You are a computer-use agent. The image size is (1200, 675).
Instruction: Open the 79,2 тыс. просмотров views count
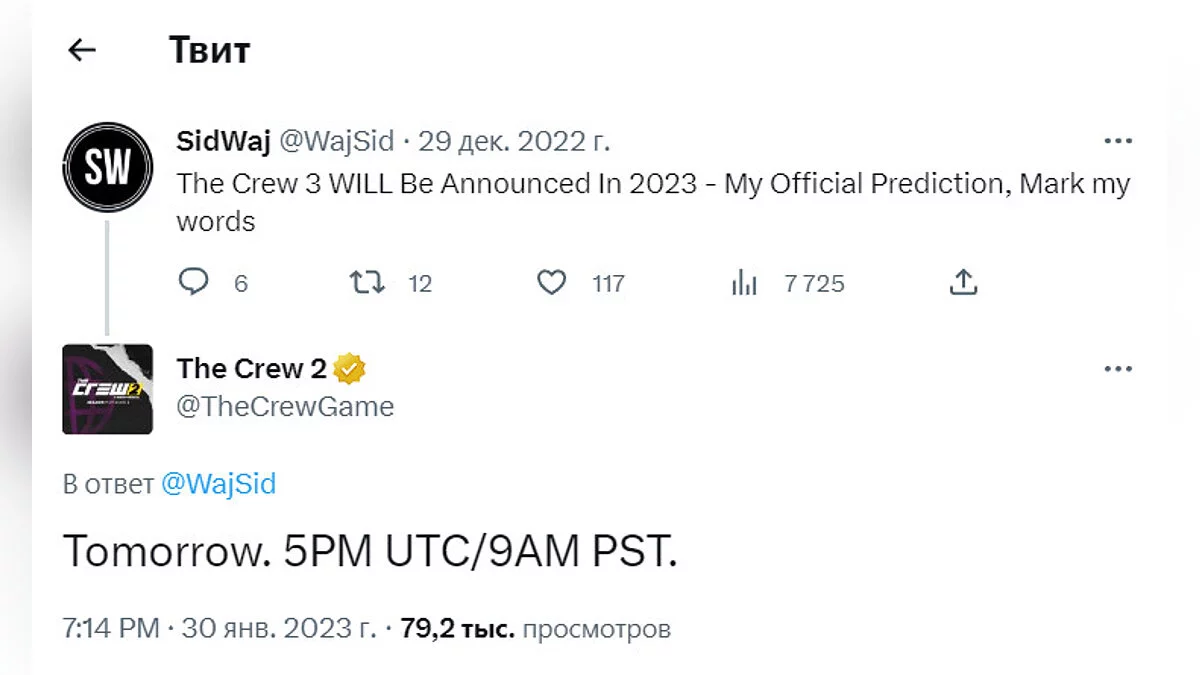(535, 629)
